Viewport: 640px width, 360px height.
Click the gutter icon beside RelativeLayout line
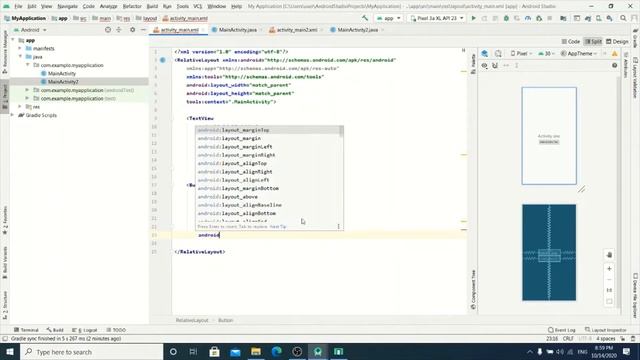(162, 60)
